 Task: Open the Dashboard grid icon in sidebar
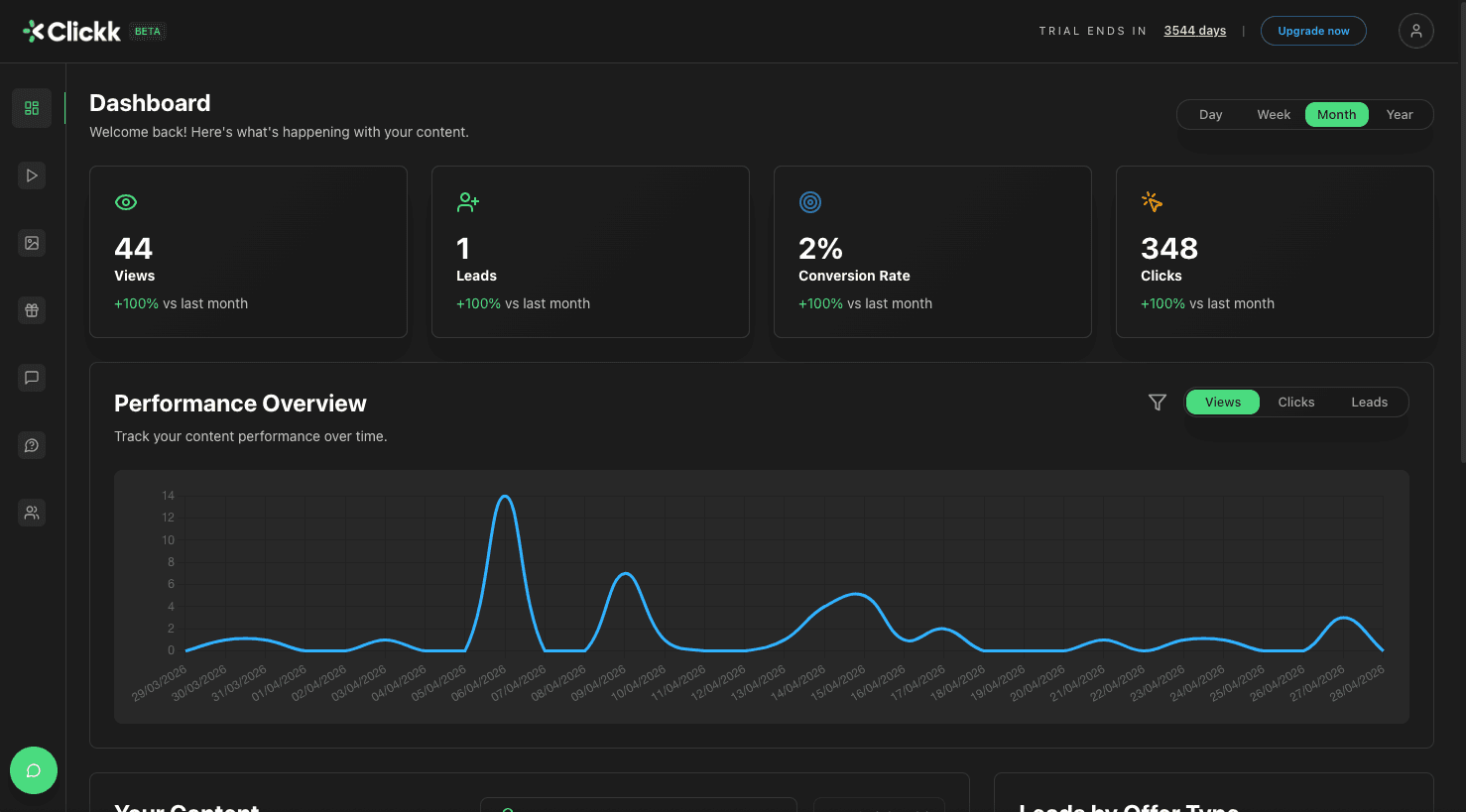pyautogui.click(x=32, y=108)
